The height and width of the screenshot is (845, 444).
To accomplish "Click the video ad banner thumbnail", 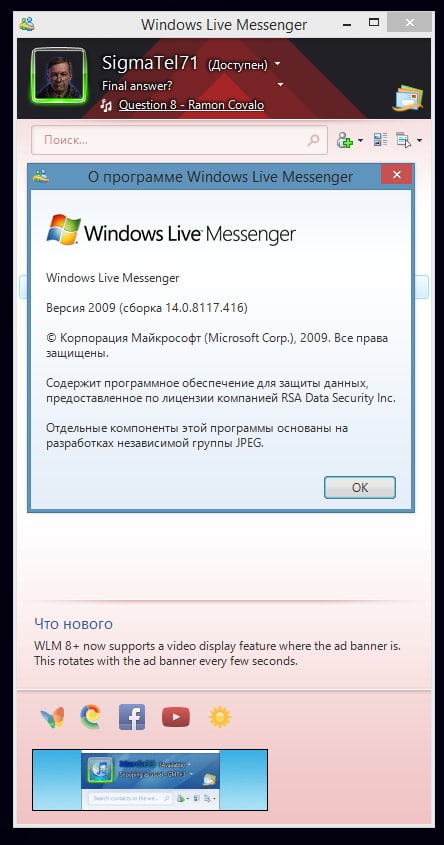I will coord(150,780).
